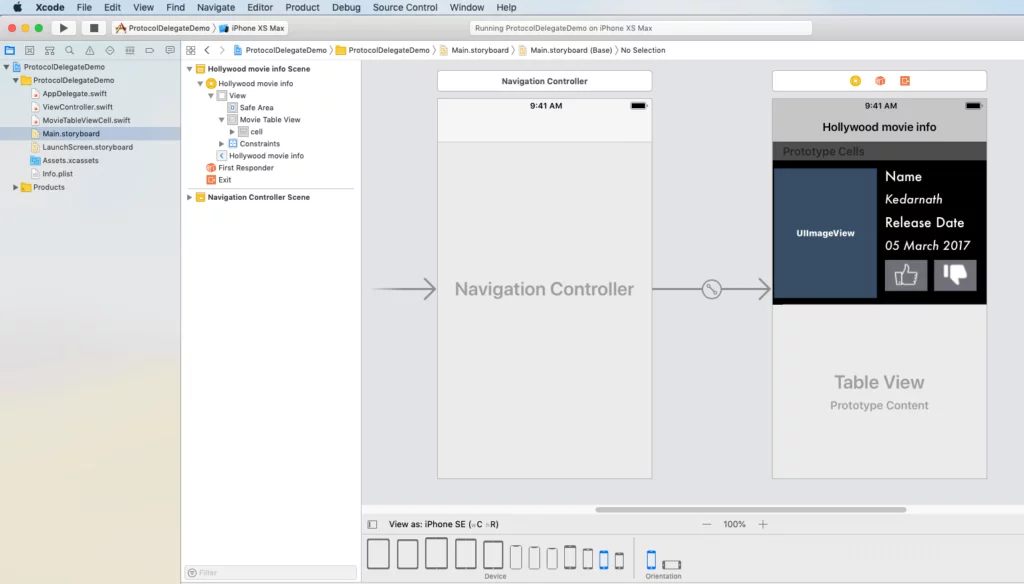Select portrait orientation icon
This screenshot has width=1024, height=584.
(x=652, y=558)
